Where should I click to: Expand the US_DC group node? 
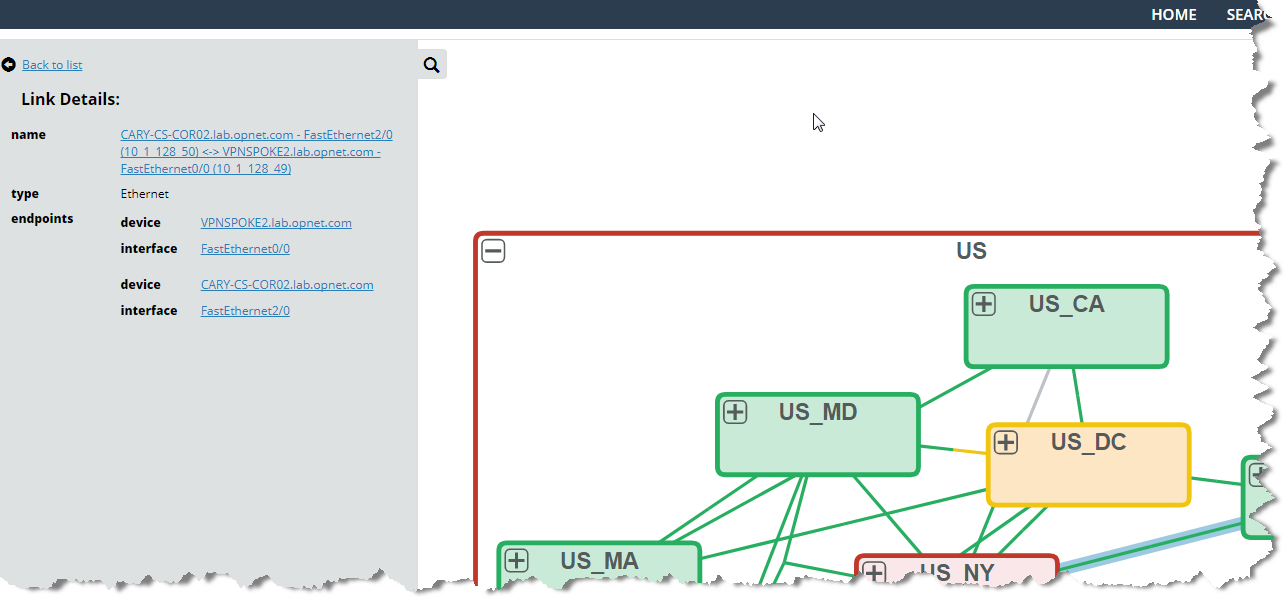click(1005, 442)
